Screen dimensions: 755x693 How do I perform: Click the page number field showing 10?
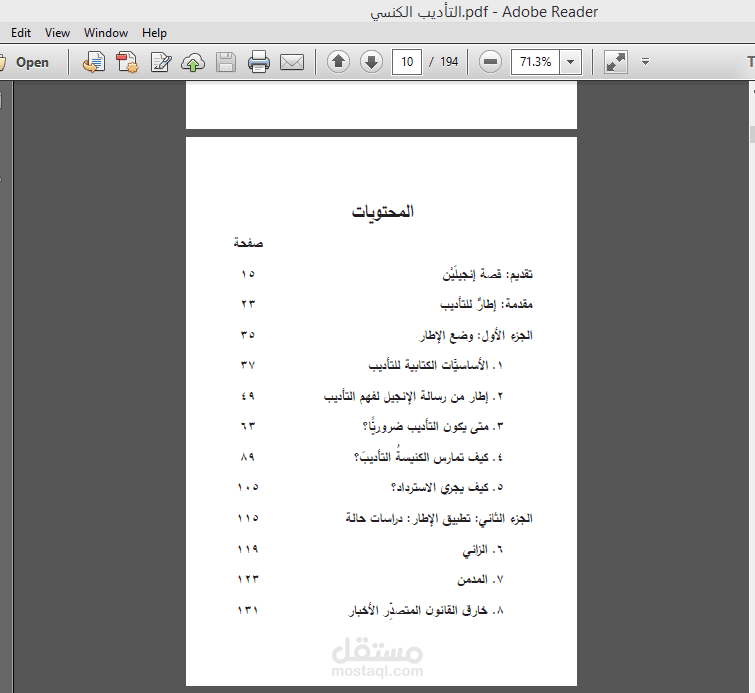point(407,62)
